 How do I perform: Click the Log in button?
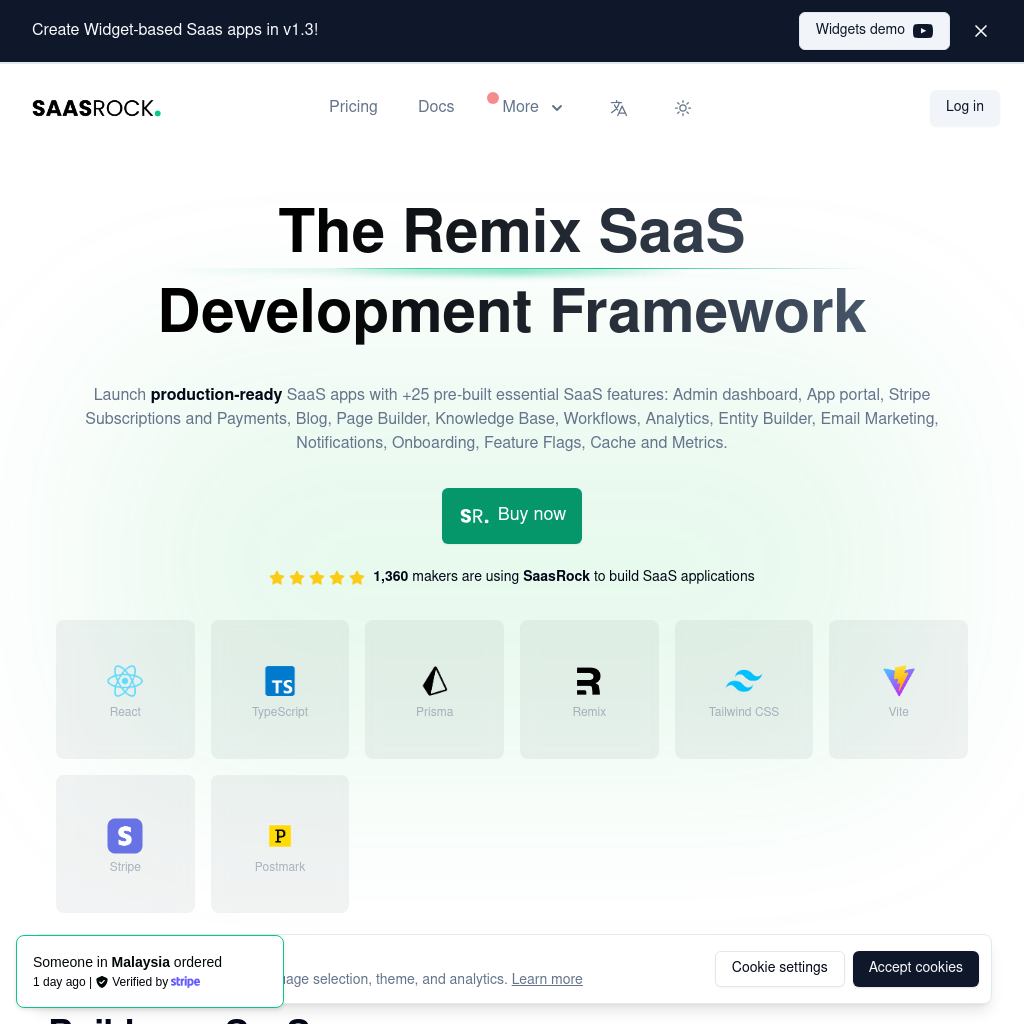(x=965, y=108)
